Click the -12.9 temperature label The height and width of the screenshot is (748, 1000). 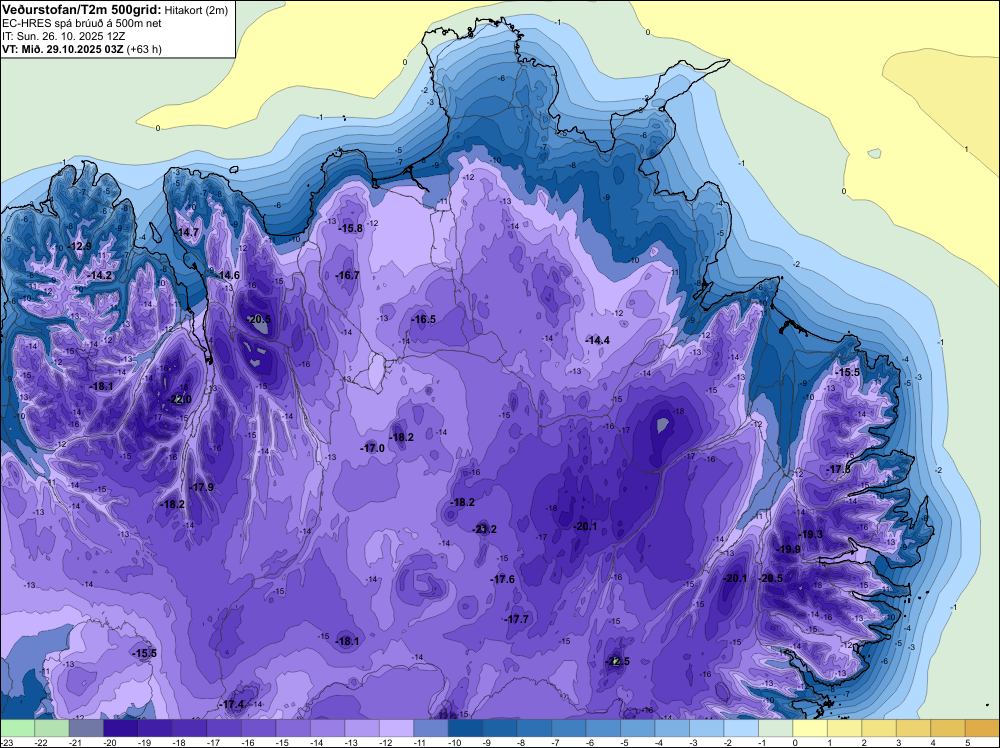80,246
